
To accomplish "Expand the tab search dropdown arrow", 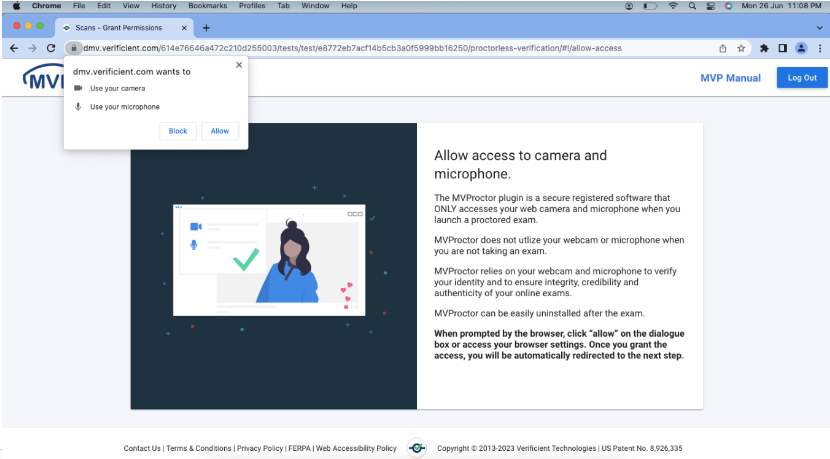I will 819,28.
